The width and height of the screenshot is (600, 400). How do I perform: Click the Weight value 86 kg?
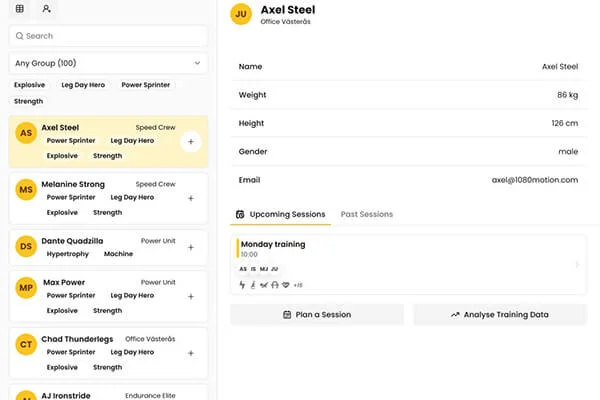[x=567, y=95]
